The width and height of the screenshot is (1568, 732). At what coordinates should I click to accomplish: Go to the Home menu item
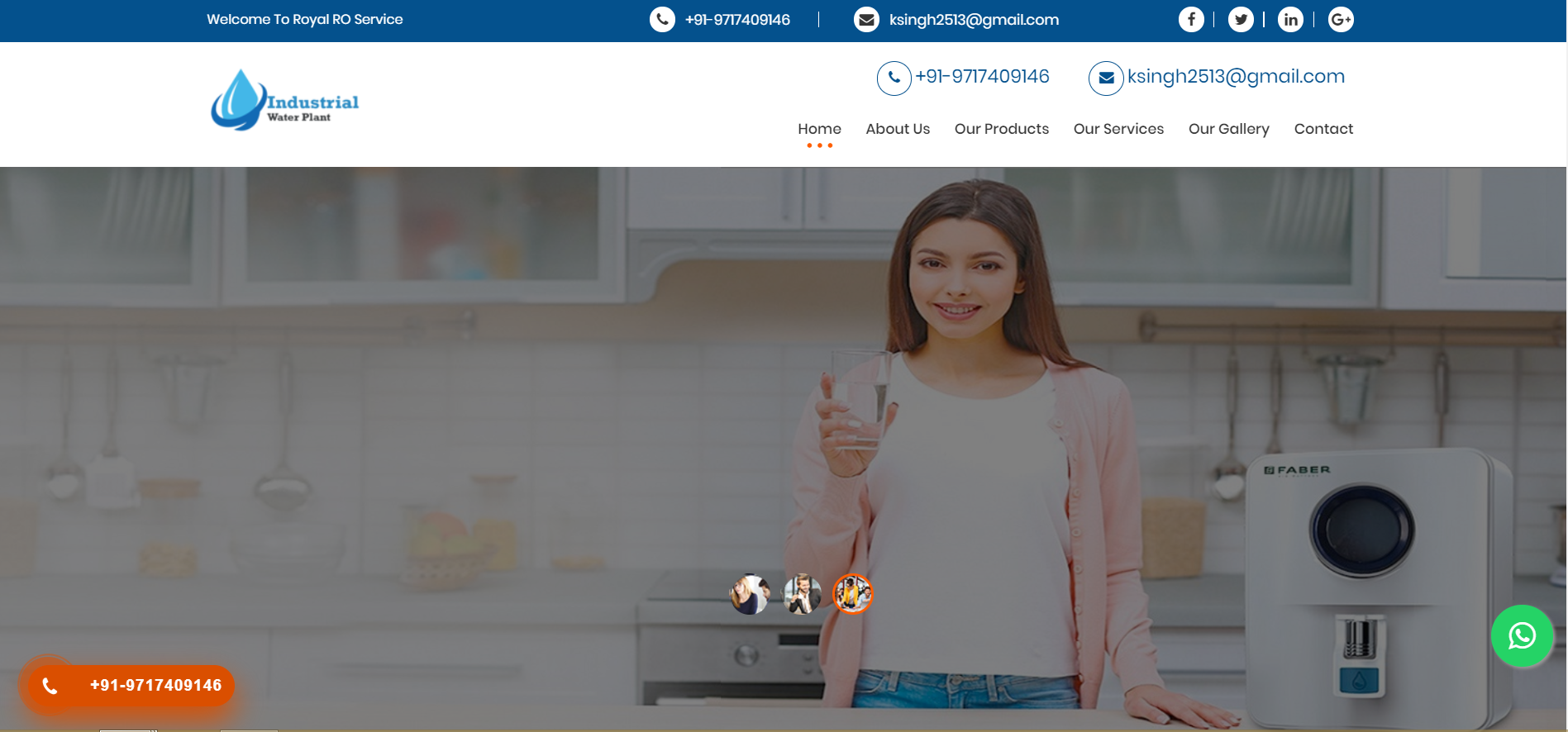pyautogui.click(x=819, y=129)
